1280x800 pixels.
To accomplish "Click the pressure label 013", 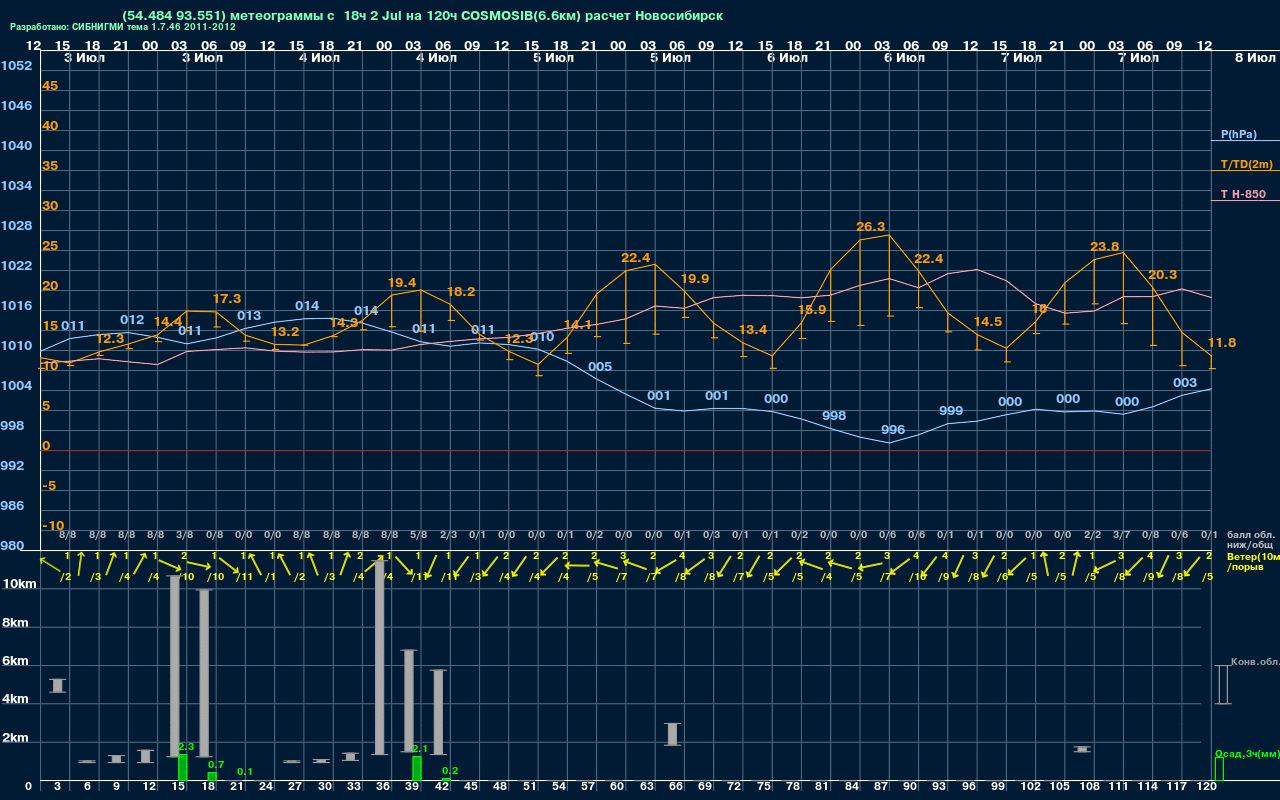I will (249, 316).
